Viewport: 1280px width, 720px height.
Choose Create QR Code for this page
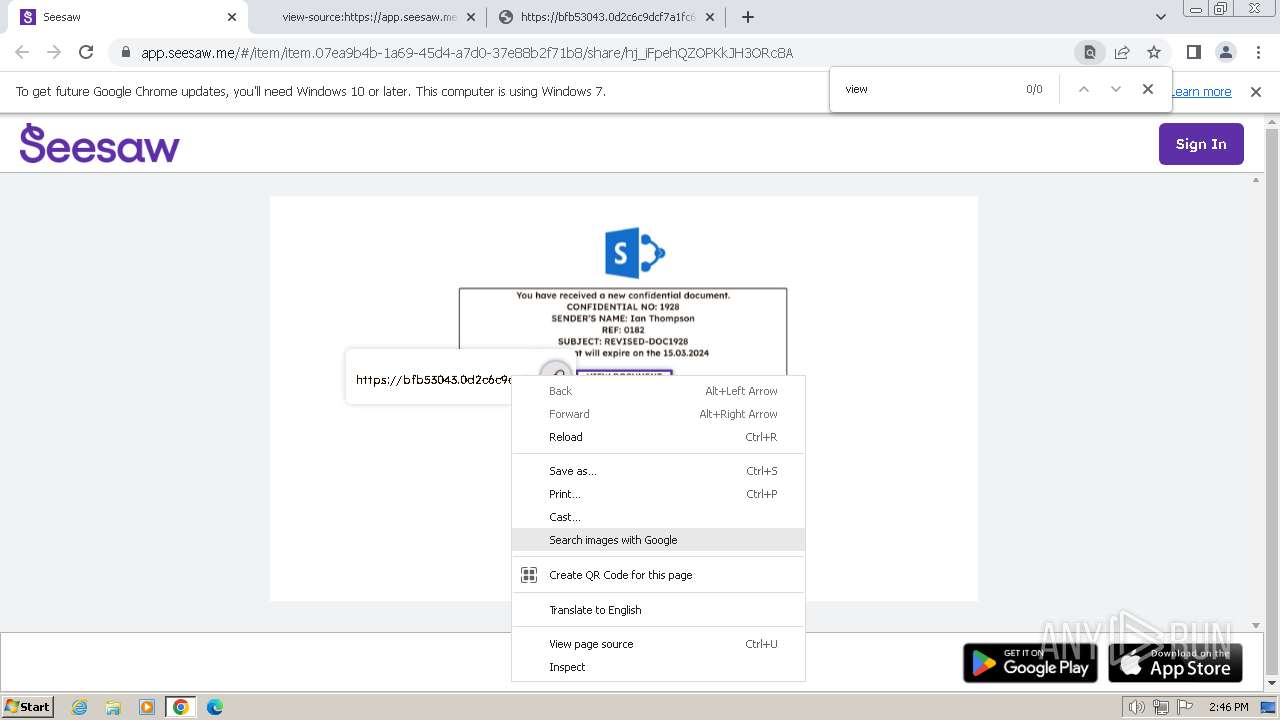658,575
